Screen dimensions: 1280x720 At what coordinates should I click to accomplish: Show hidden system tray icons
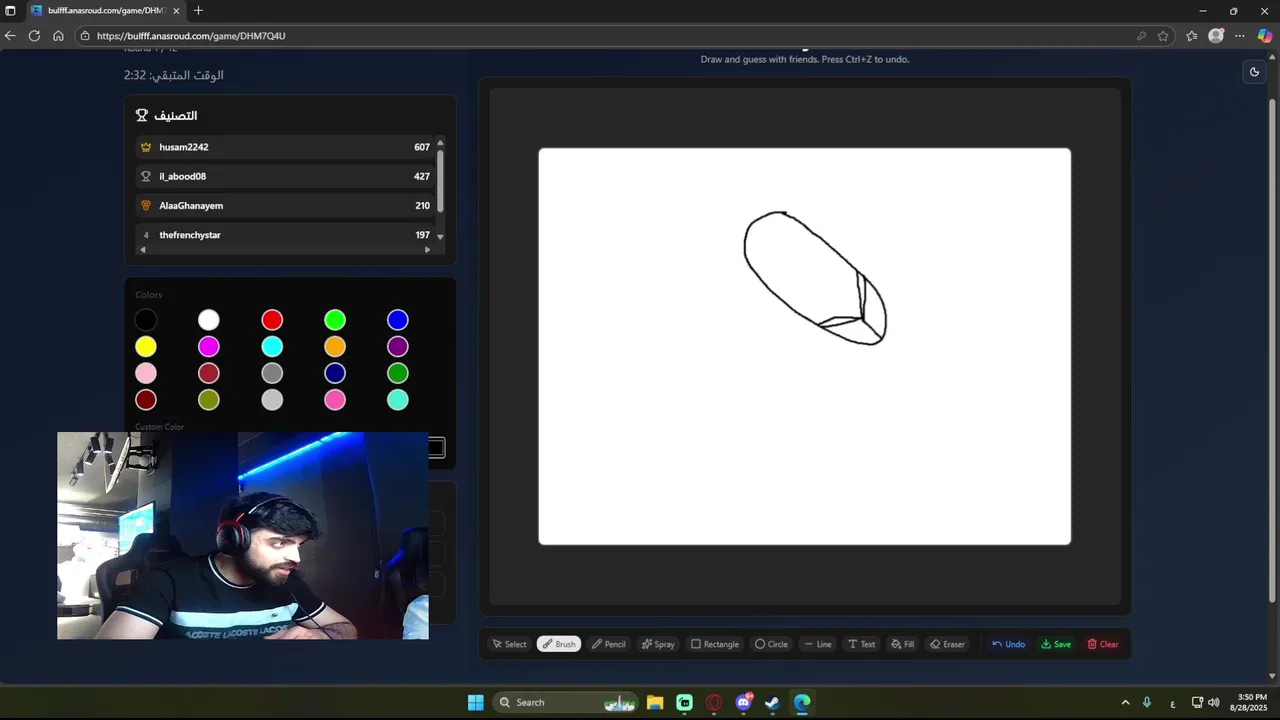pos(1125,702)
